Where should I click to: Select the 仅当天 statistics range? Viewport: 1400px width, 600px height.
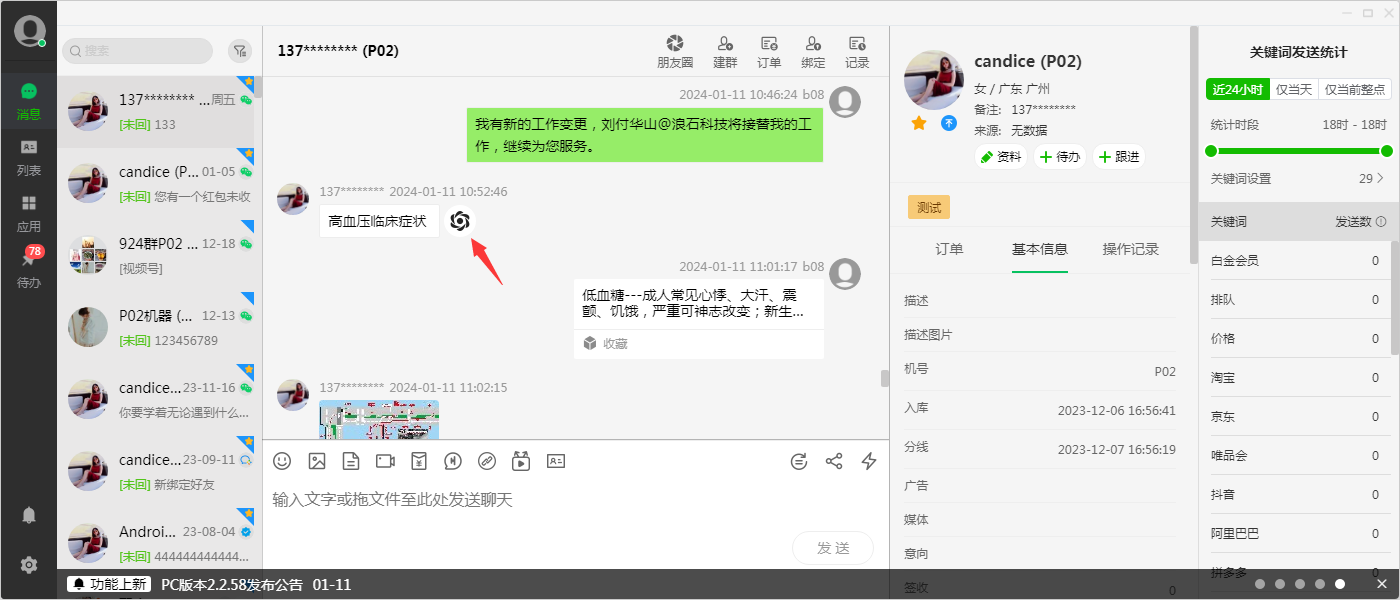coord(1294,89)
